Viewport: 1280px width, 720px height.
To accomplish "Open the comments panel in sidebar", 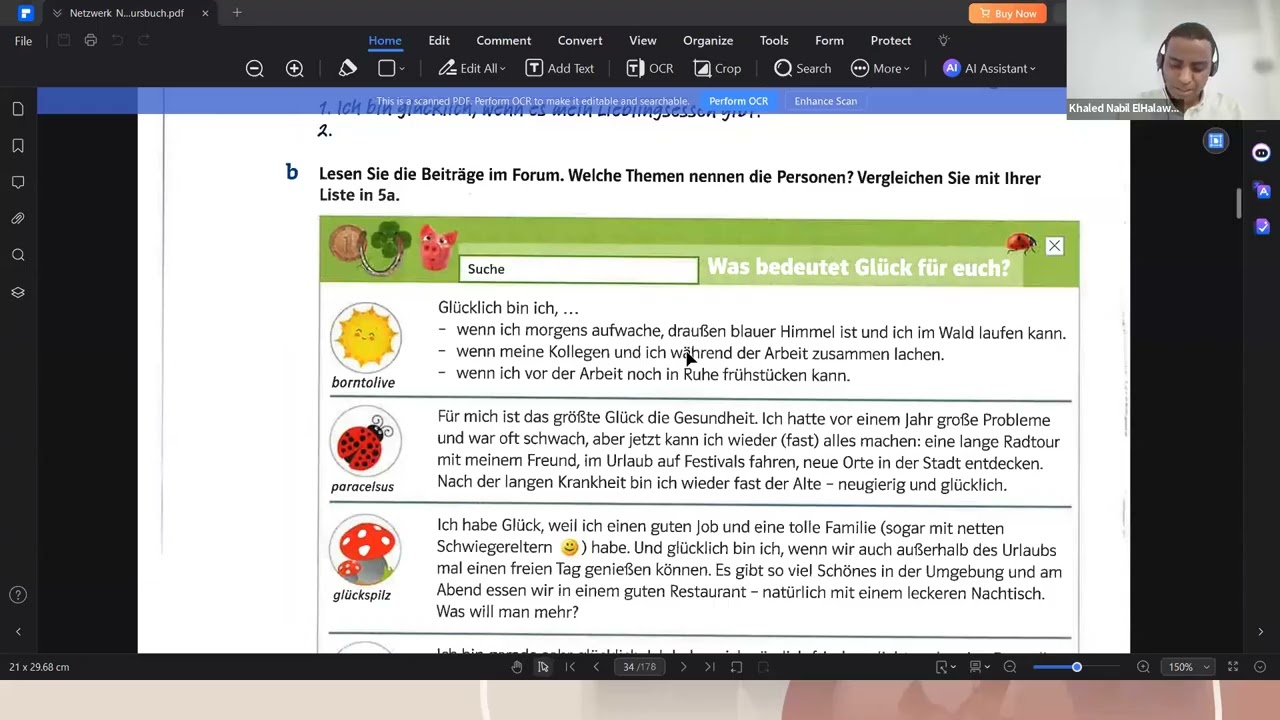I will [x=18, y=182].
